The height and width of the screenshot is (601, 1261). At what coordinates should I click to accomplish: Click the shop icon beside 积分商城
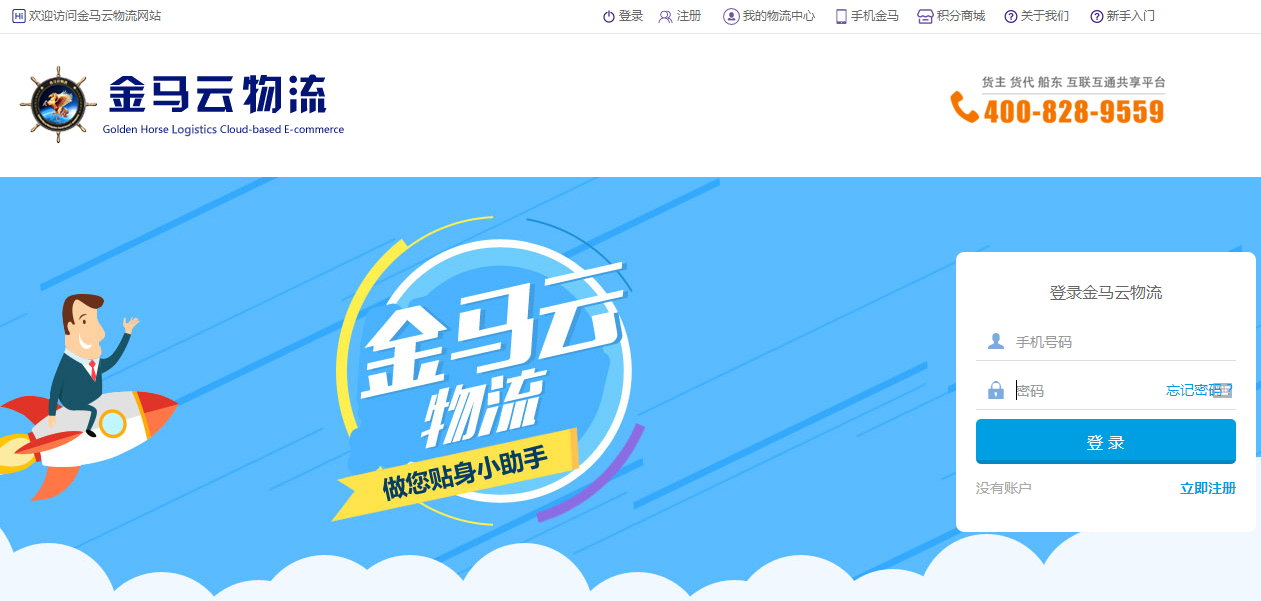925,16
